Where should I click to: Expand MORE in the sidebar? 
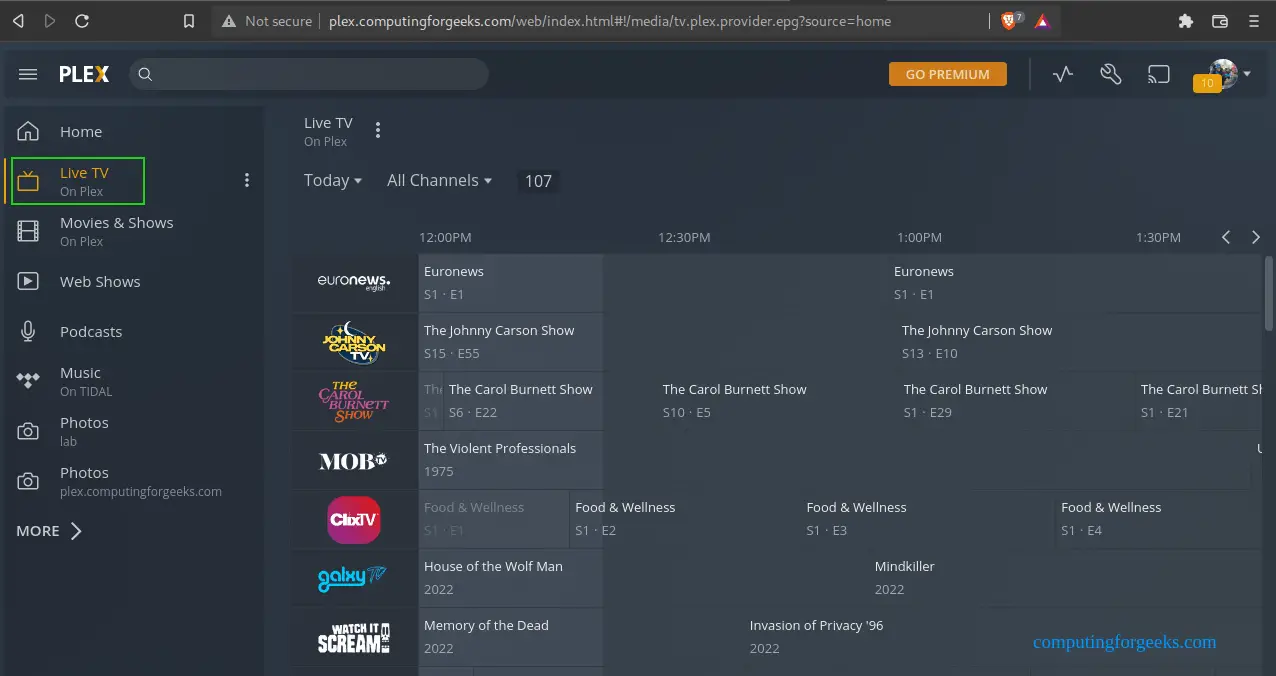coord(49,531)
